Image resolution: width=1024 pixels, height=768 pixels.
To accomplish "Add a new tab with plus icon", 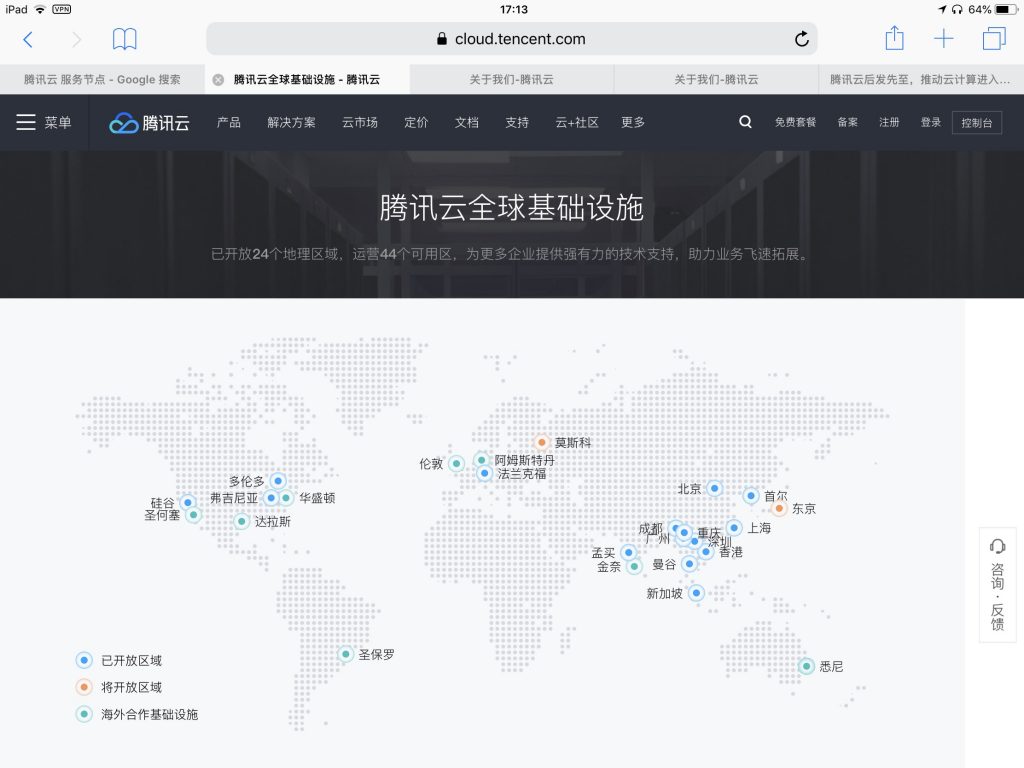I will pyautogui.click(x=943, y=39).
